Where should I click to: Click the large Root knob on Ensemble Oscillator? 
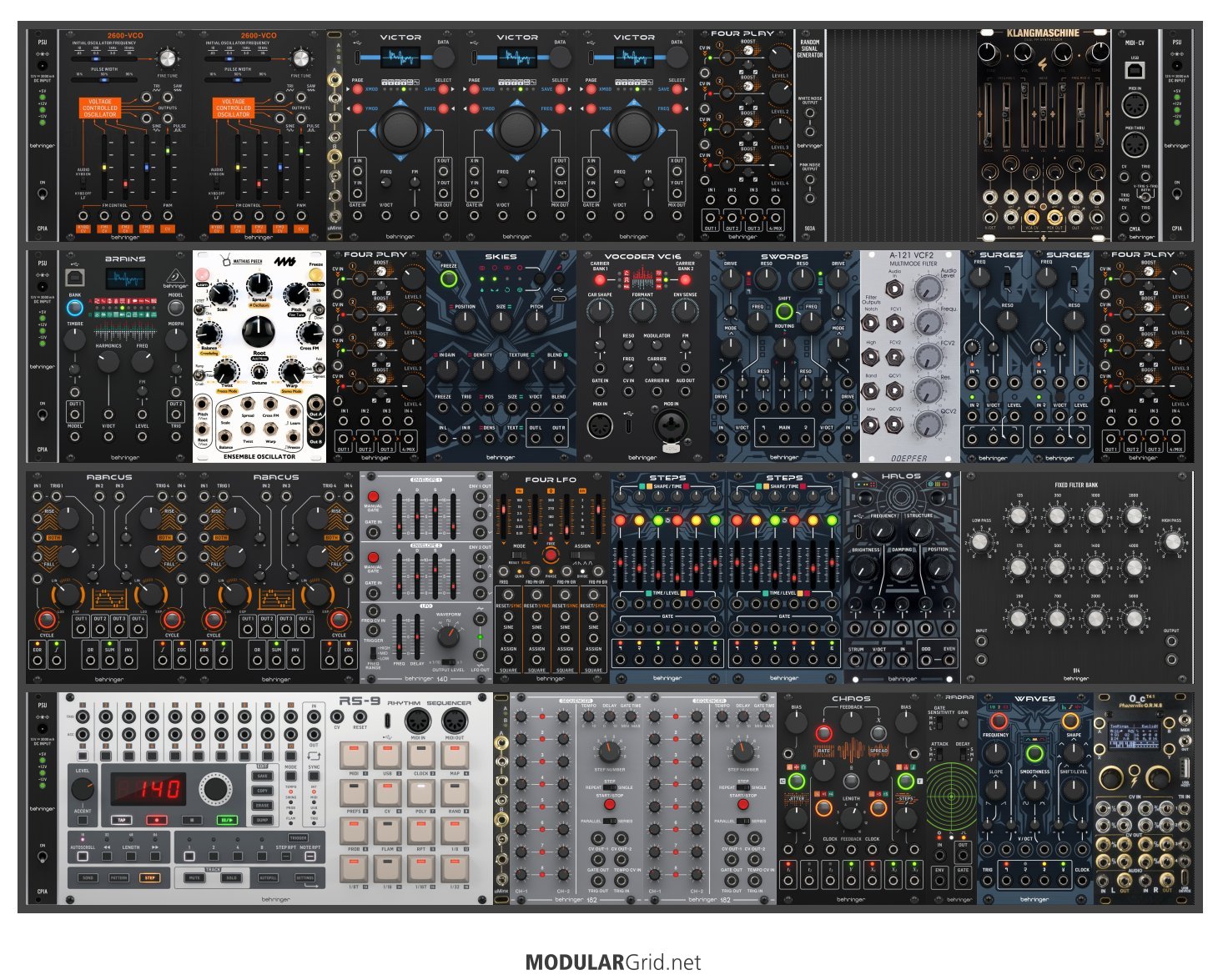tap(259, 332)
